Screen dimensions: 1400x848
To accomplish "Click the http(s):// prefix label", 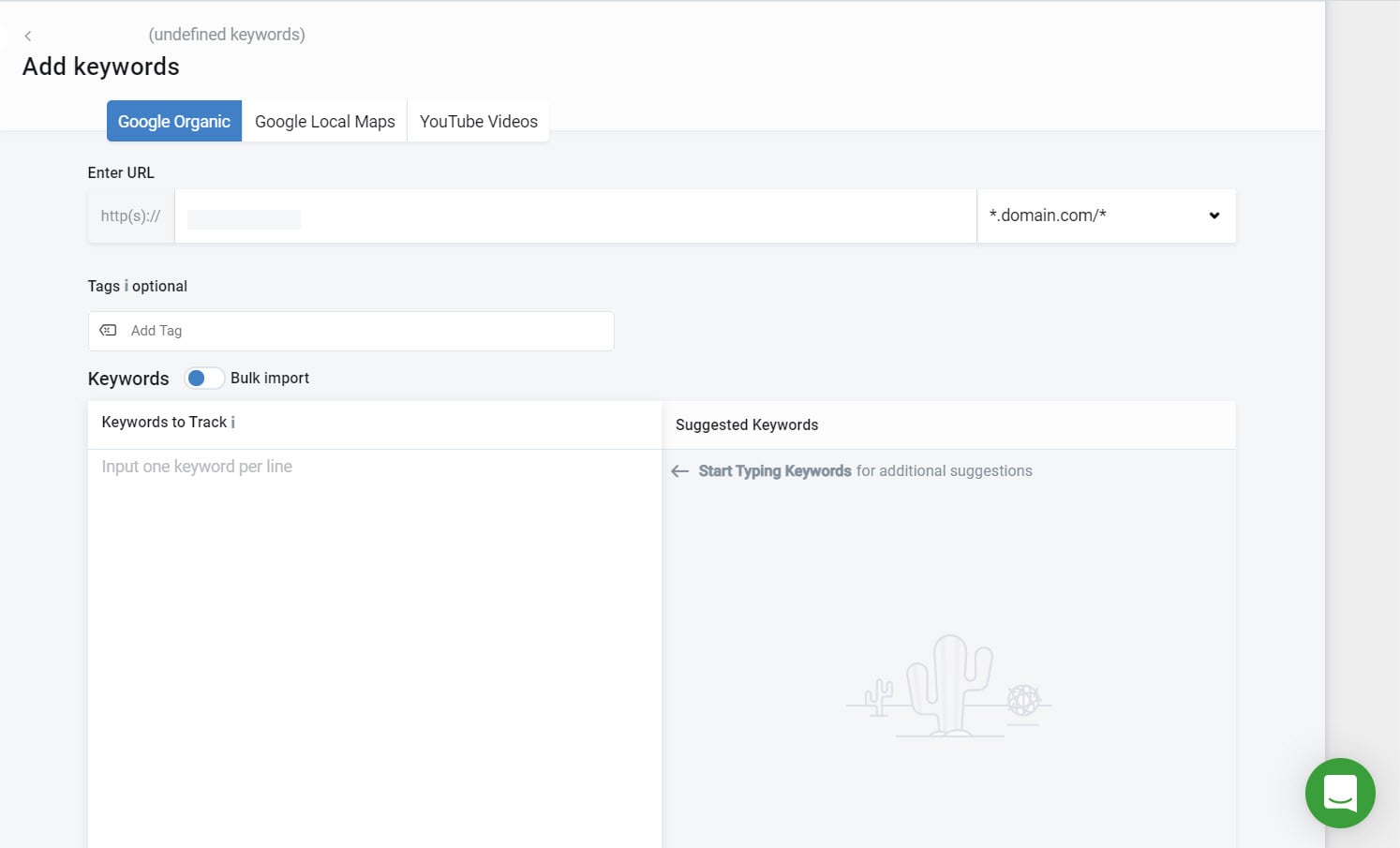I will tap(130, 216).
